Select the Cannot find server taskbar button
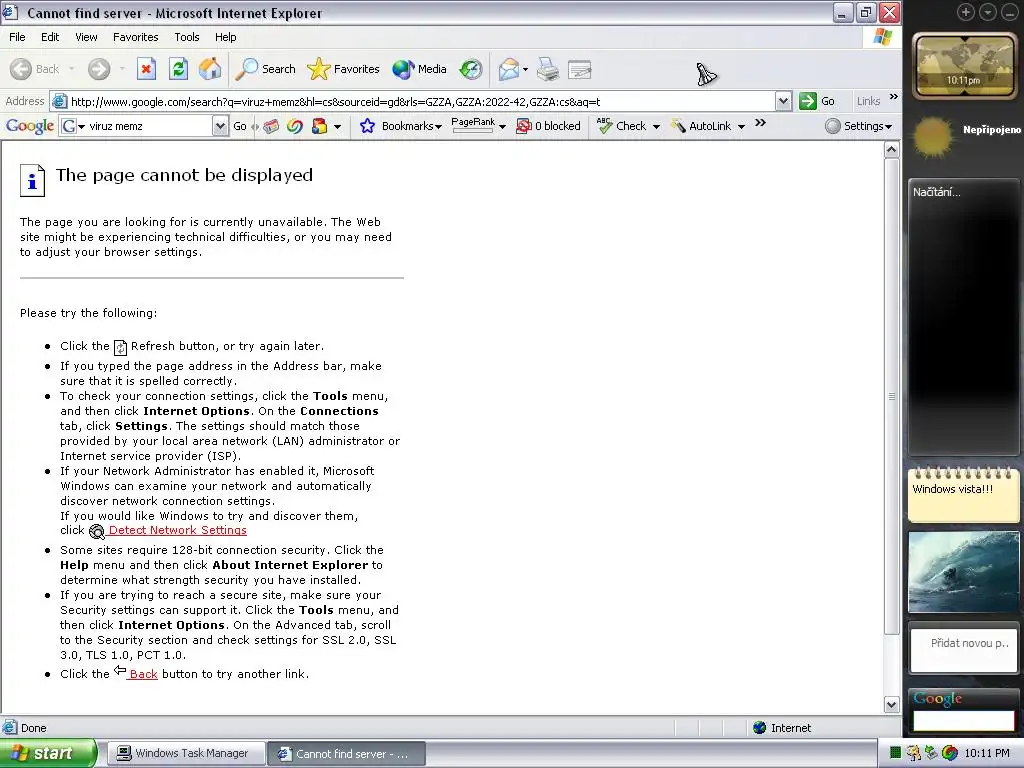The image size is (1024, 768). pyautogui.click(x=347, y=753)
